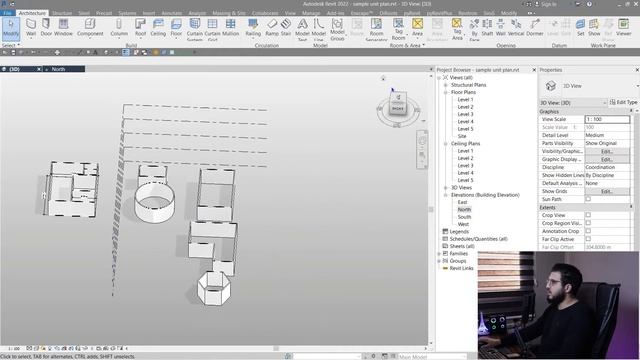Open the 3D View: {3D} instance dropdown
The width and height of the screenshot is (640, 360).
573,102
